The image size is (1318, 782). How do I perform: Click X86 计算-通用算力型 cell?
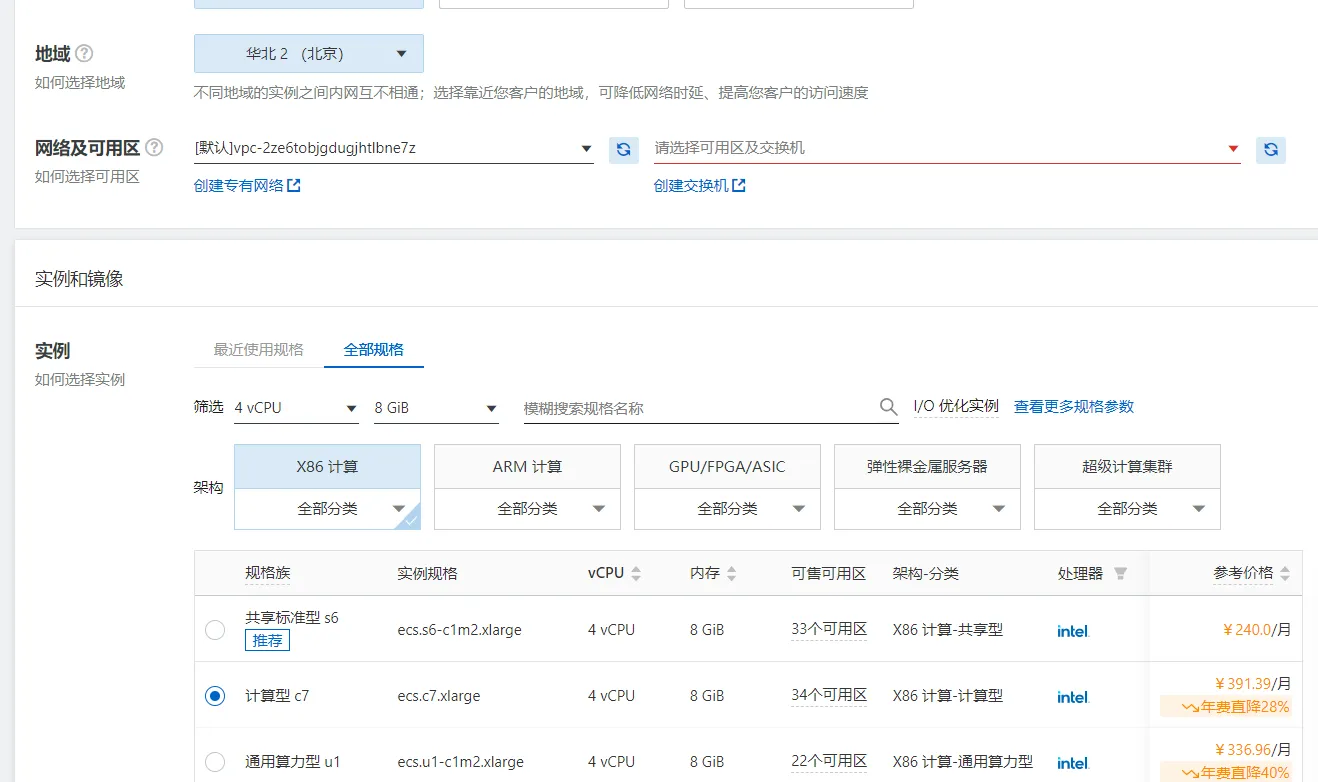[963, 762]
